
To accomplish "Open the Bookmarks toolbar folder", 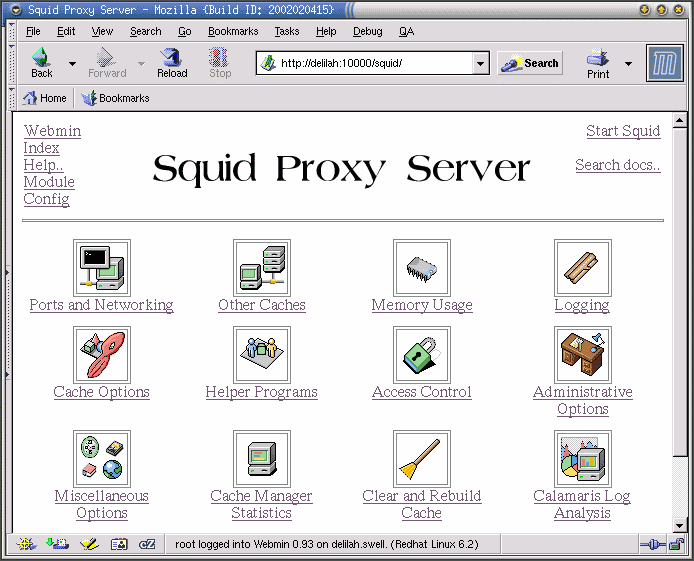I will coord(116,98).
